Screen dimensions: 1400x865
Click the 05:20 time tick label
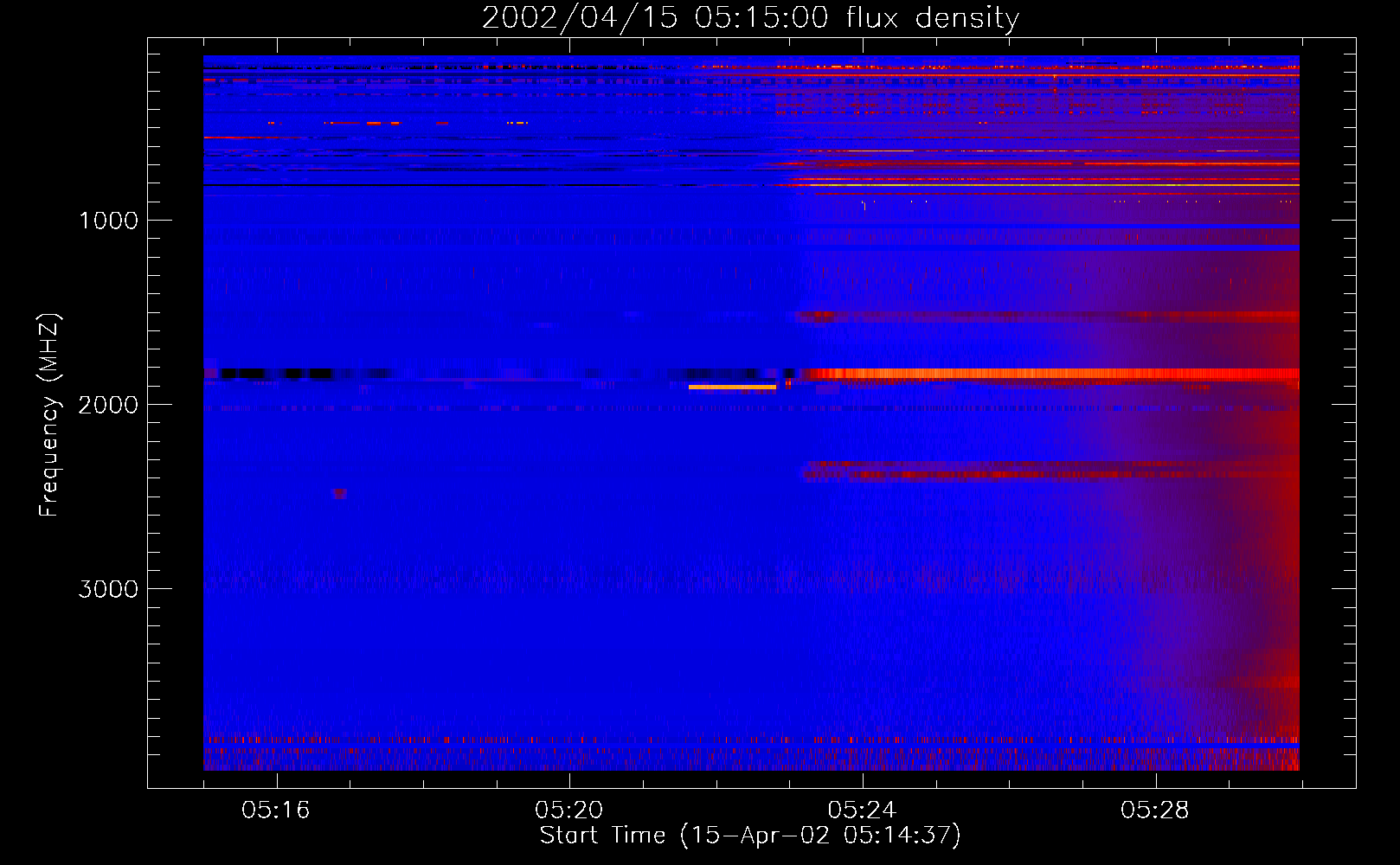click(569, 810)
